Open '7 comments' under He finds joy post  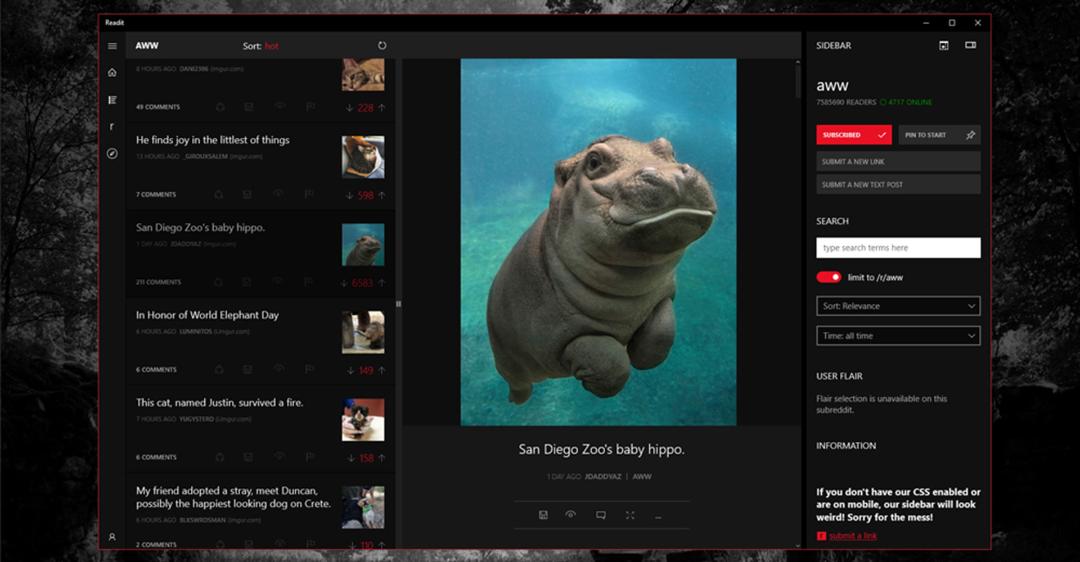point(156,195)
